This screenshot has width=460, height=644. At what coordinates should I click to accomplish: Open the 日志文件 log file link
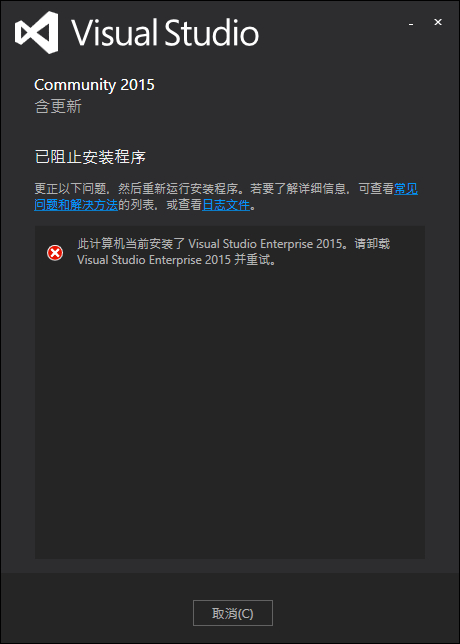coord(226,205)
